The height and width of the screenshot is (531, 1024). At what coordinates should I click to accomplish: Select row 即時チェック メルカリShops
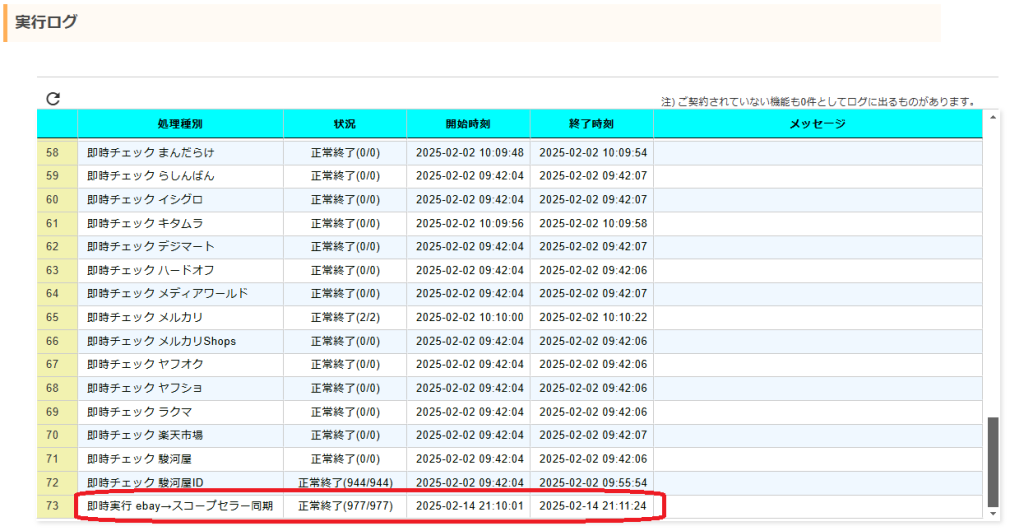point(509,341)
